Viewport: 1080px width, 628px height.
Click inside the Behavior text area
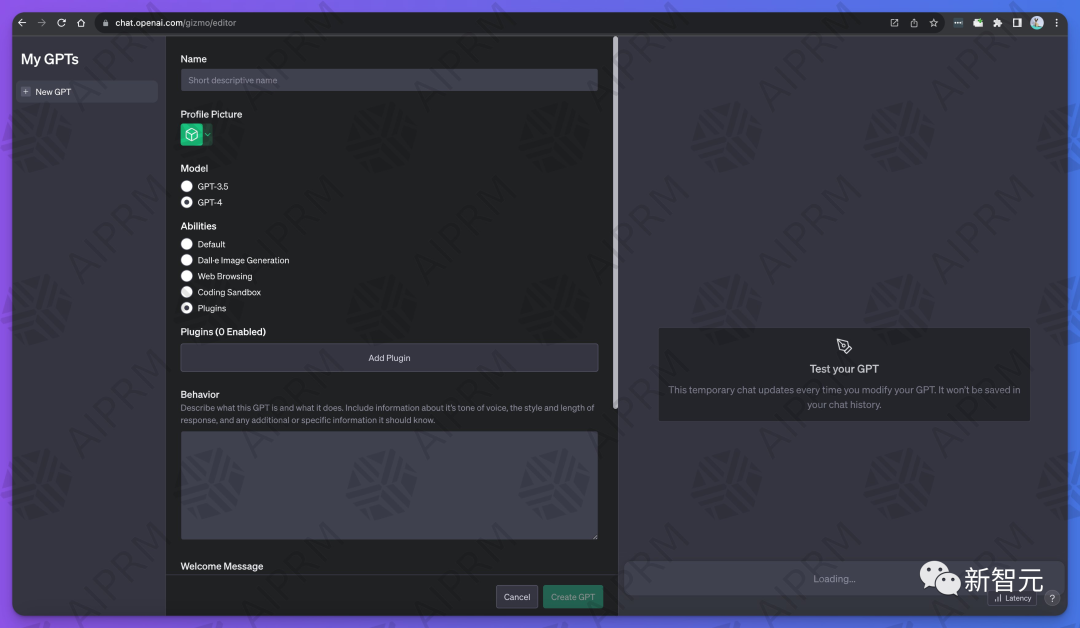389,485
